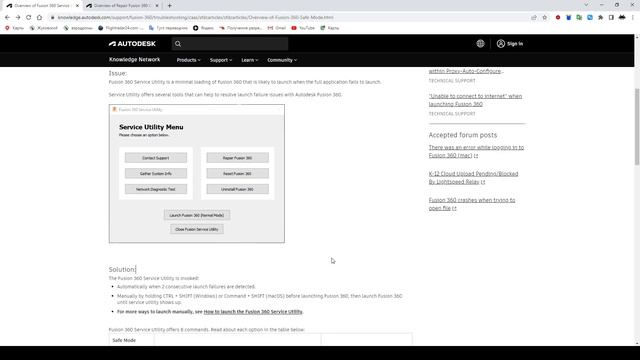
Task: Open the Яндекс bookmark
Action: pyautogui.click(x=203, y=28)
